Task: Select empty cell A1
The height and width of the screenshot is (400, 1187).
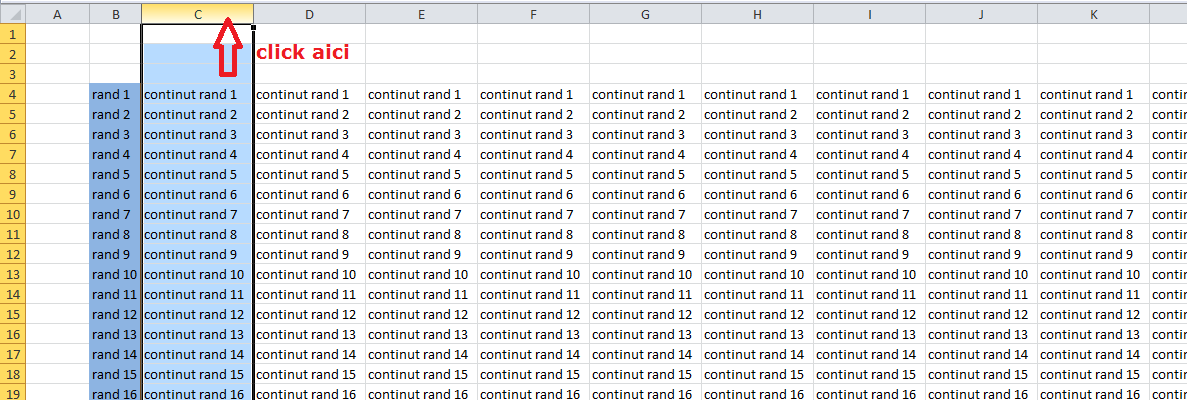Action: pos(55,34)
